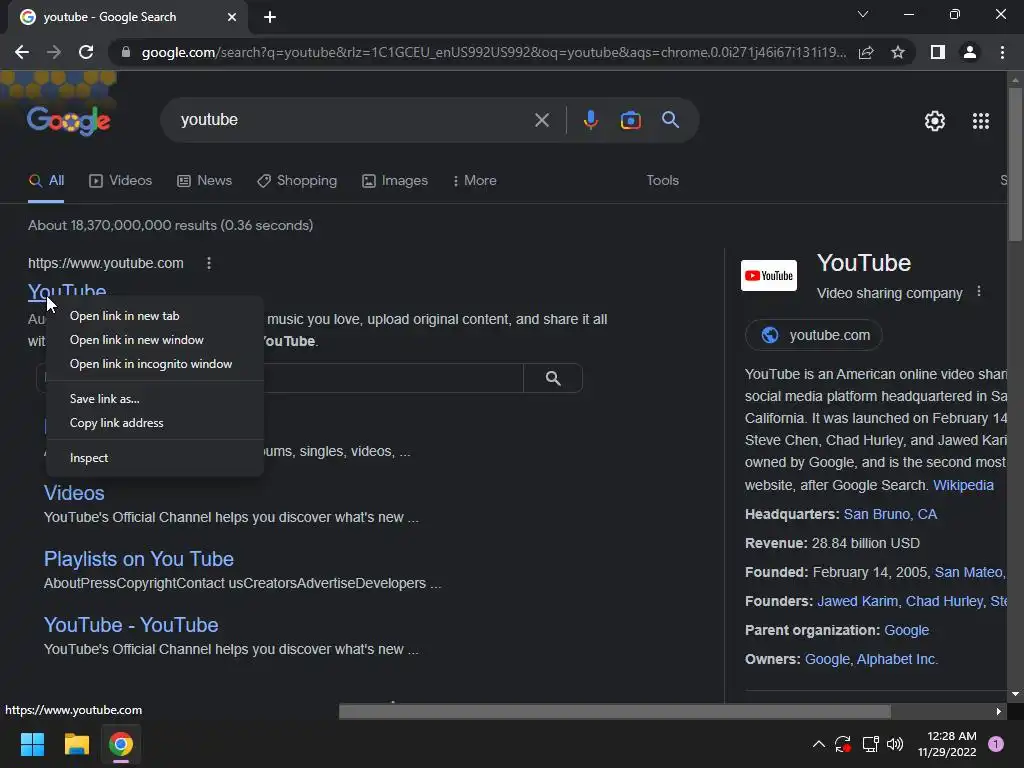Open the Chrome profile menu
The image size is (1024, 768).
click(970, 52)
